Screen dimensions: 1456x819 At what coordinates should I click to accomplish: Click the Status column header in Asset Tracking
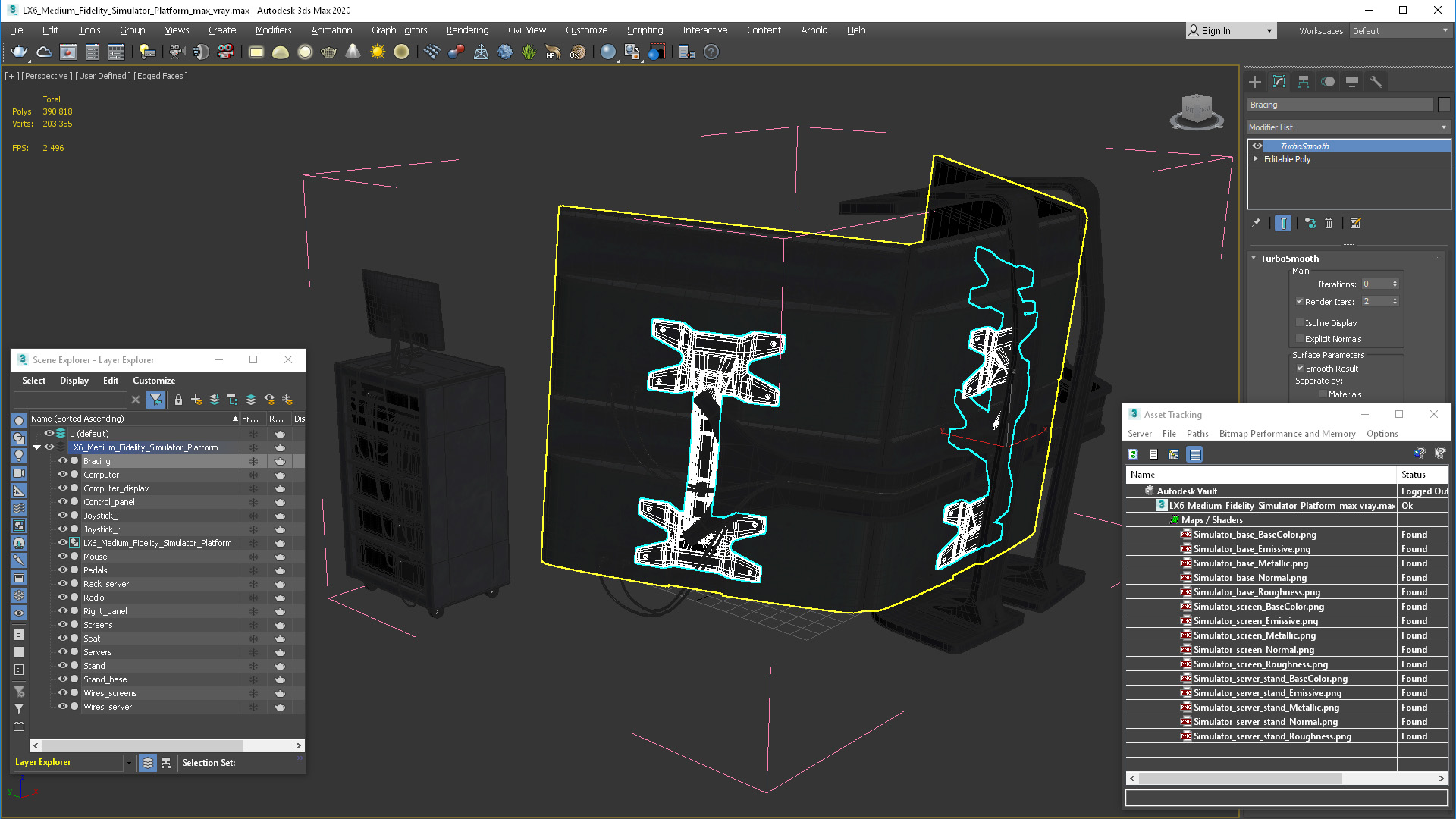[1422, 475]
